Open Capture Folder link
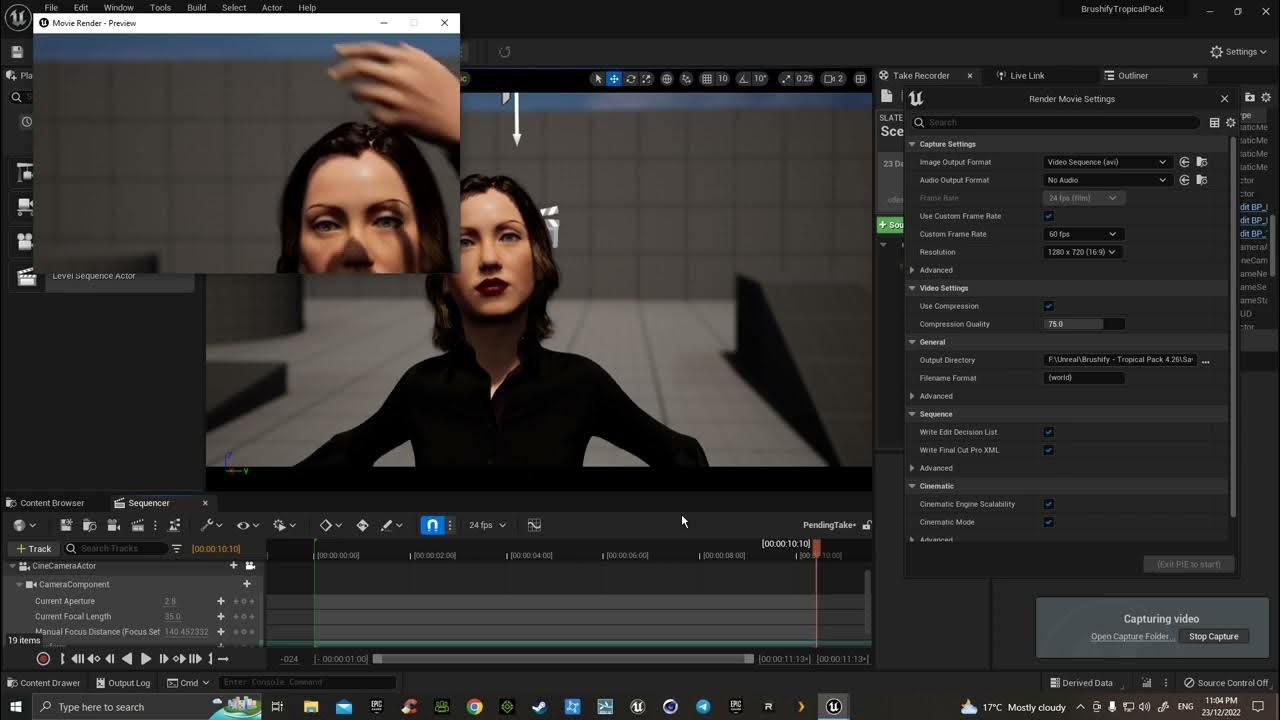 tap(1132, 637)
